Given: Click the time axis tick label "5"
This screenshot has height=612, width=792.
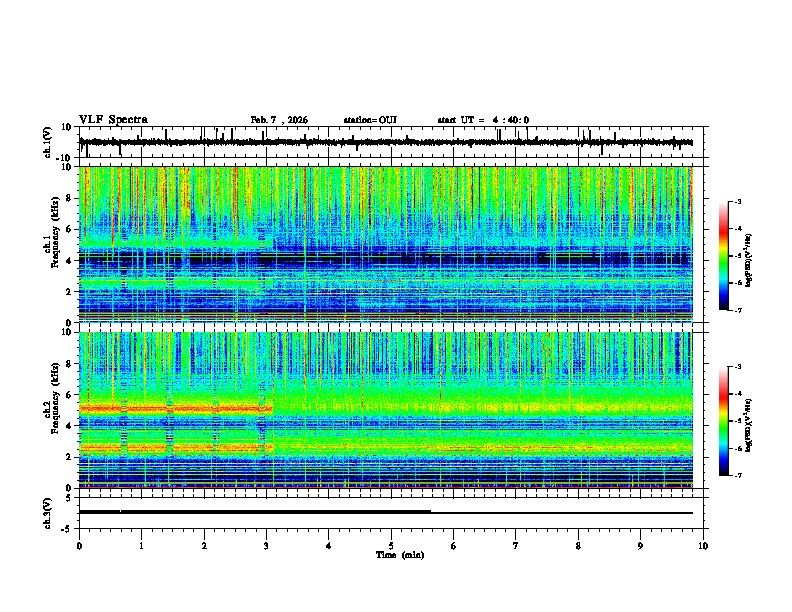Looking at the screenshot, I should coord(391,546).
